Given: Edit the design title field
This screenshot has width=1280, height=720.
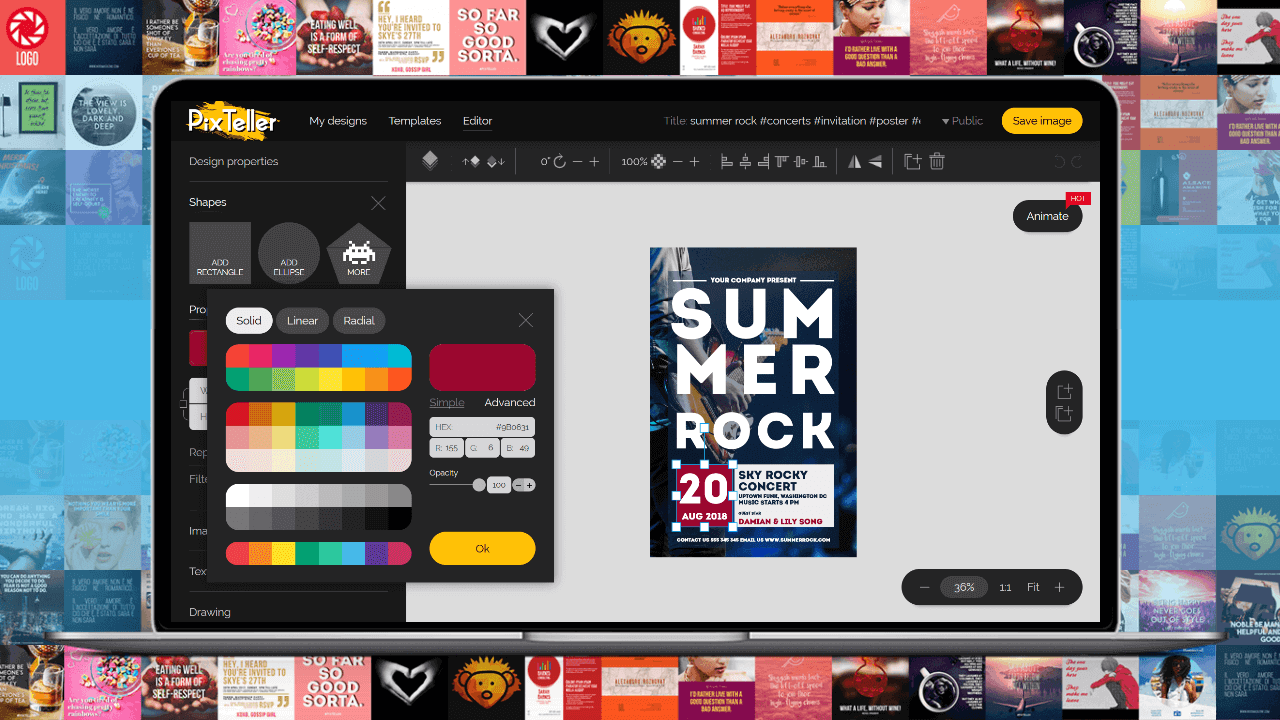Looking at the screenshot, I should (x=805, y=121).
